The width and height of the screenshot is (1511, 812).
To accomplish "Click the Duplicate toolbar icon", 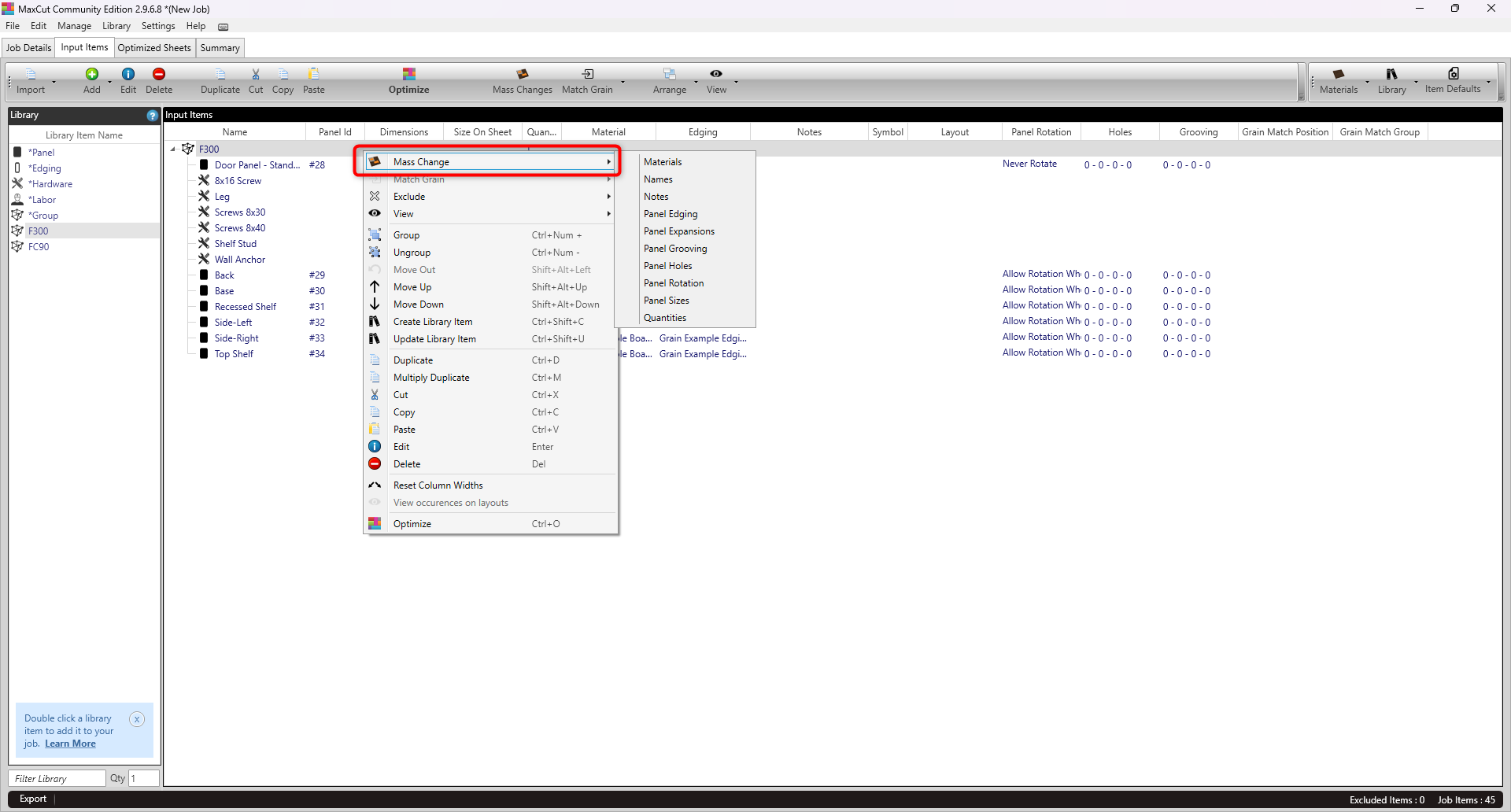I will click(220, 74).
